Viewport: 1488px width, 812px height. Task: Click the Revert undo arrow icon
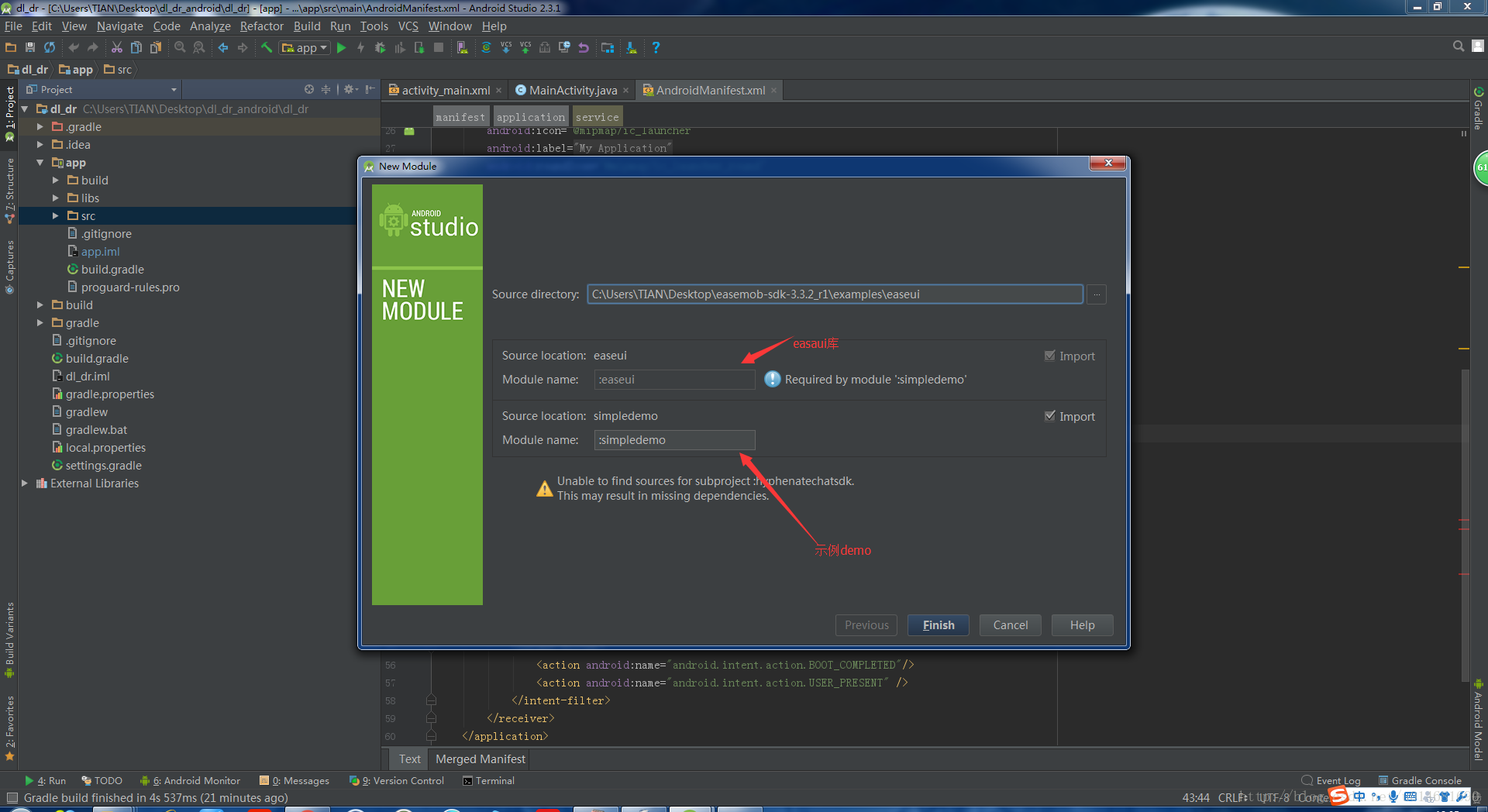click(x=584, y=47)
